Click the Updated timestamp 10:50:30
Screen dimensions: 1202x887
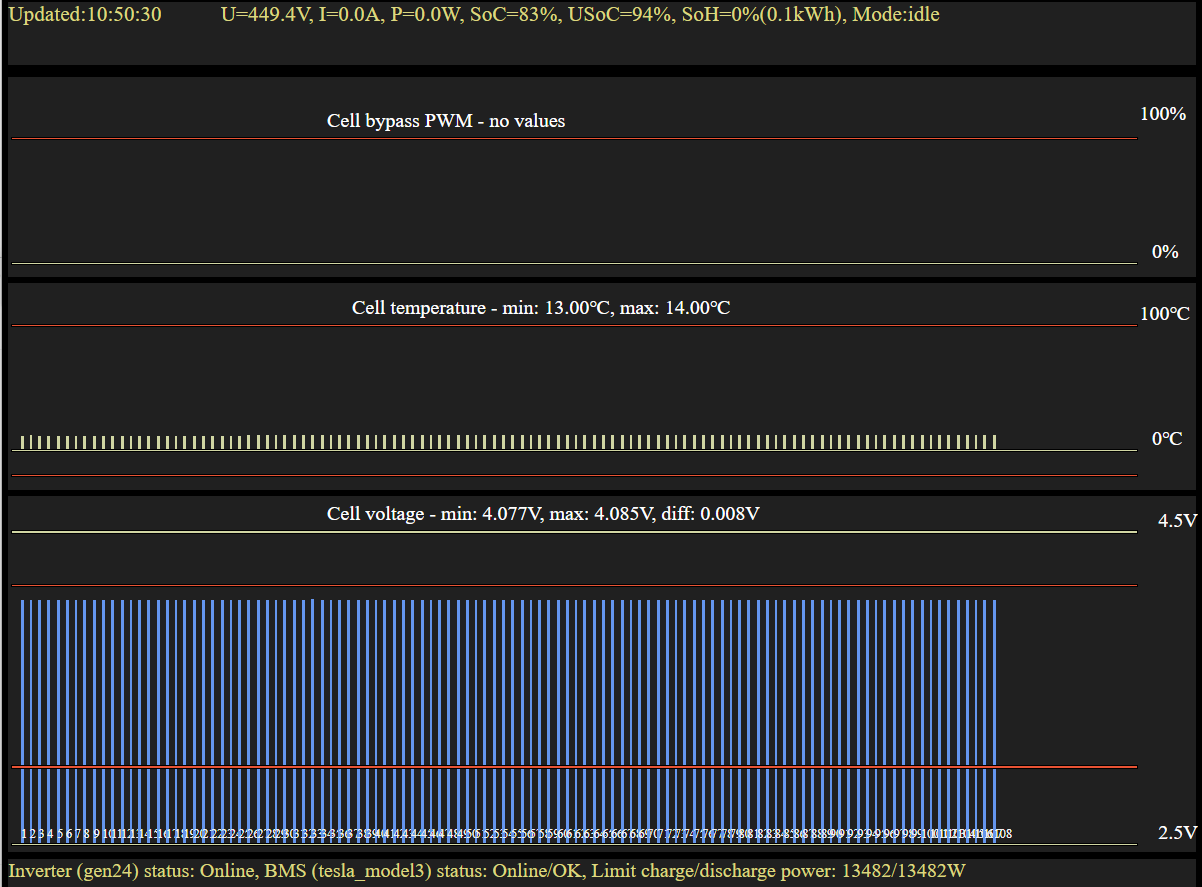click(x=85, y=15)
